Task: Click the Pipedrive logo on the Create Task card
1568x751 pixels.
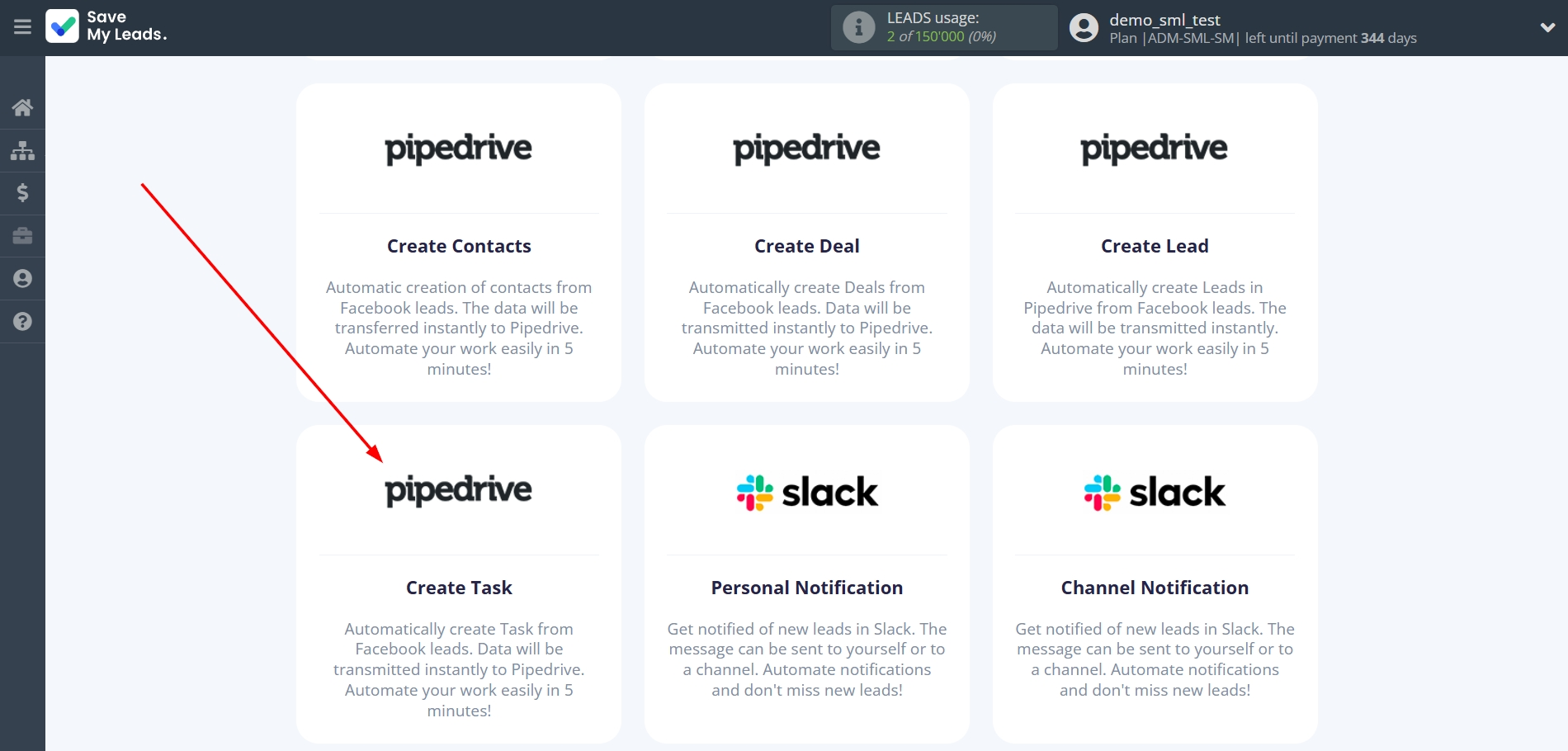Action: click(459, 490)
